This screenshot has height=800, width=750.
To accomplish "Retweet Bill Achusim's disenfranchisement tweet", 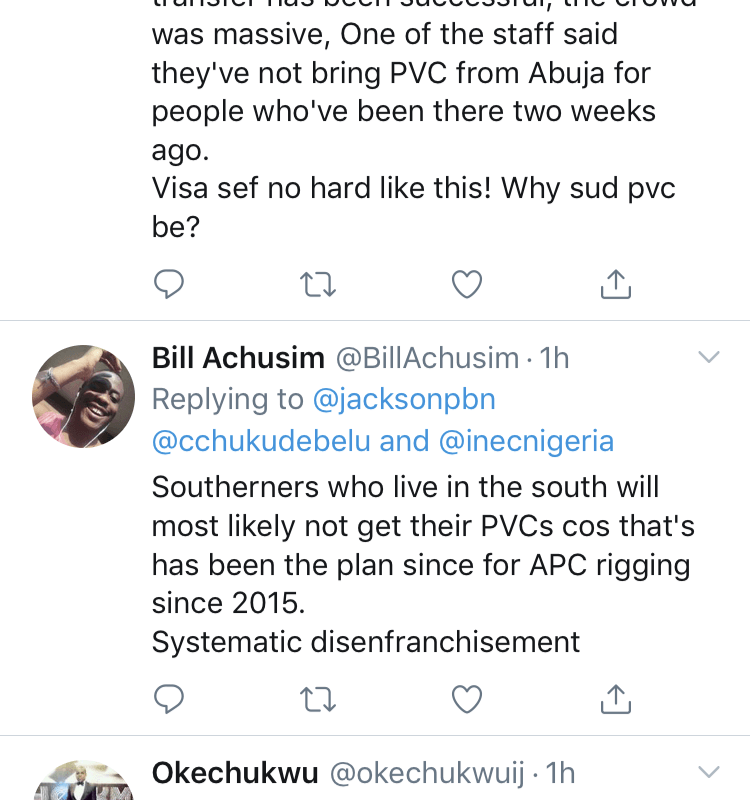I will 317,699.
